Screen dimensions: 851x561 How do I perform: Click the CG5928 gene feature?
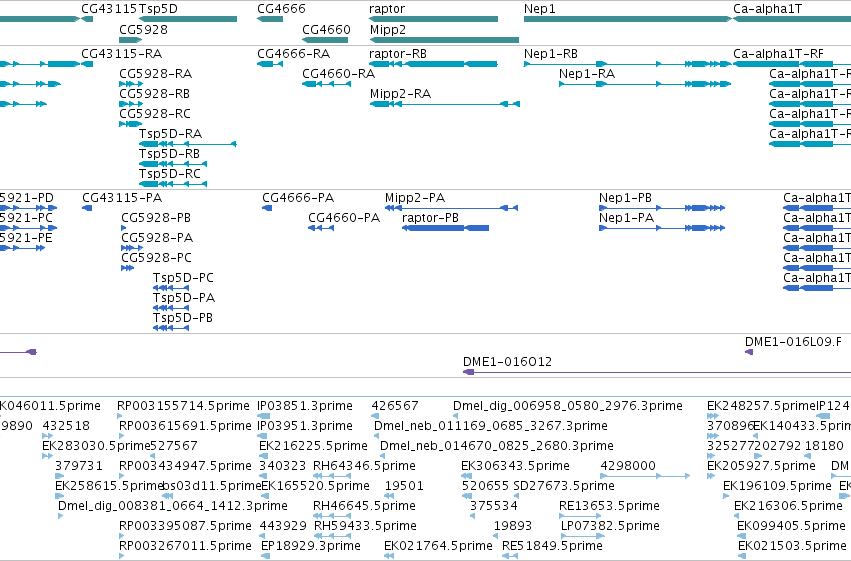pyautogui.click(x=130, y=40)
